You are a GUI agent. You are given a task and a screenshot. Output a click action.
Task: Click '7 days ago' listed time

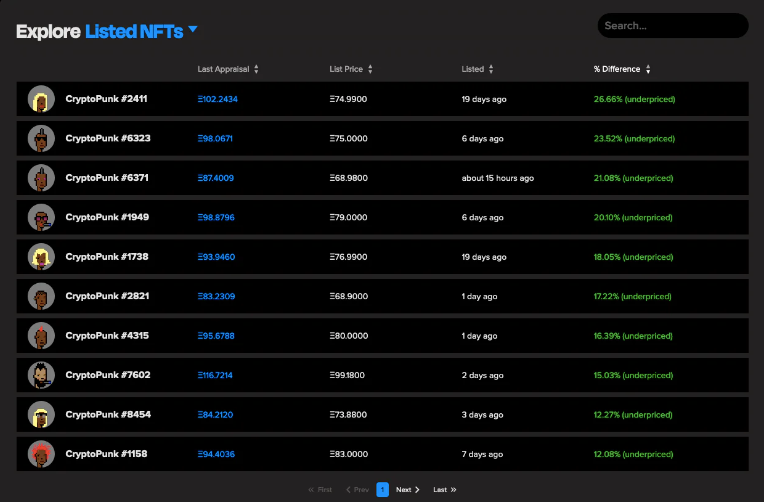click(482, 454)
